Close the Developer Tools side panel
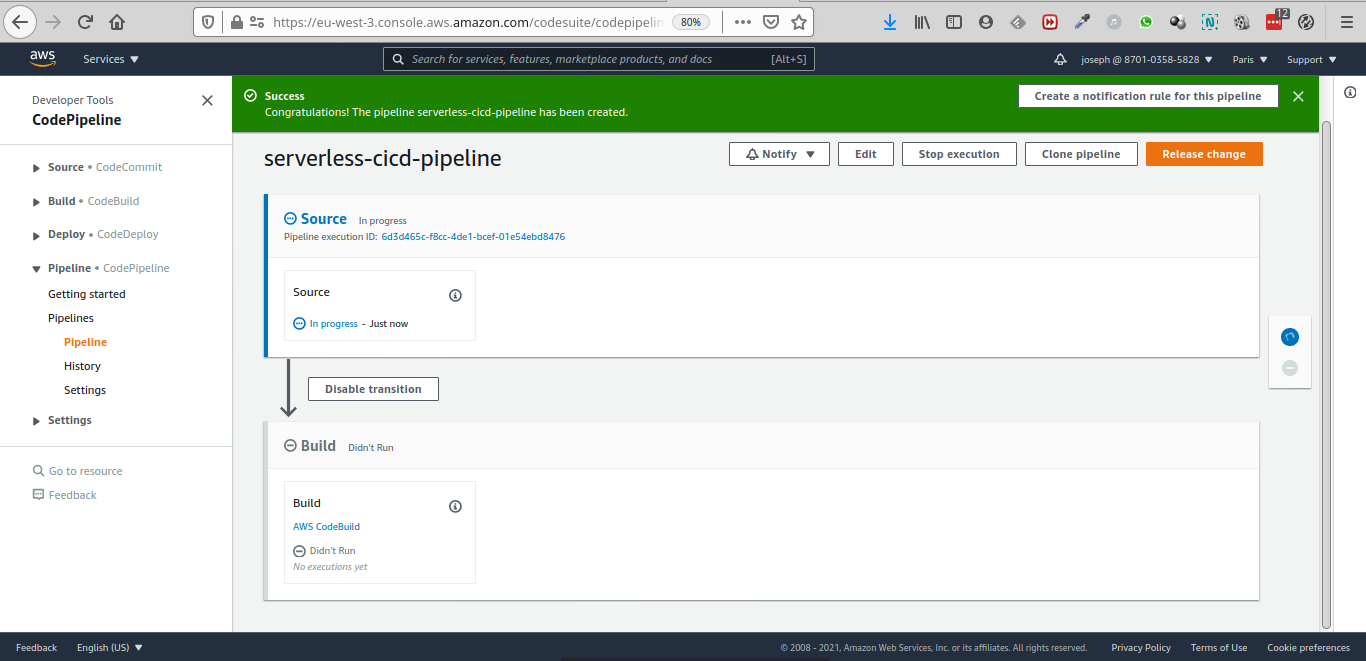Image resolution: width=1366 pixels, height=661 pixels. point(207,100)
